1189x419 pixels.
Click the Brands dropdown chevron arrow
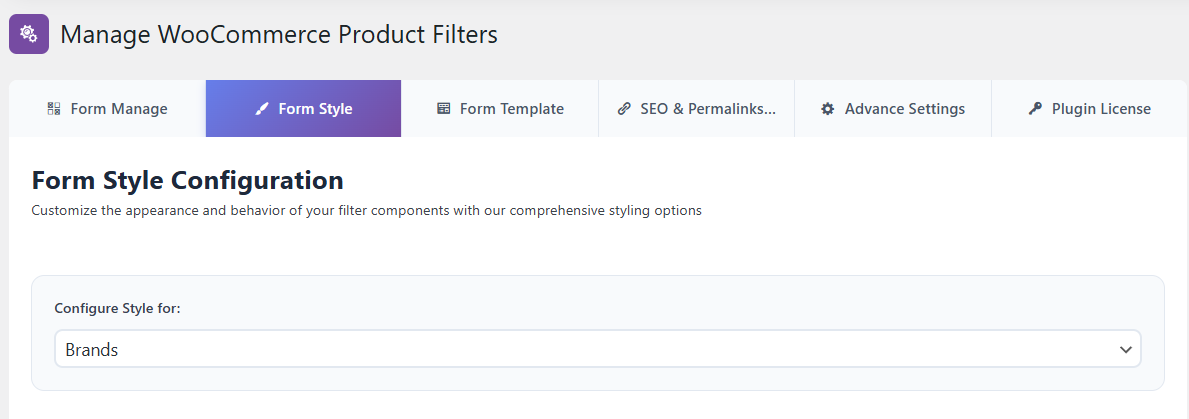click(1125, 350)
